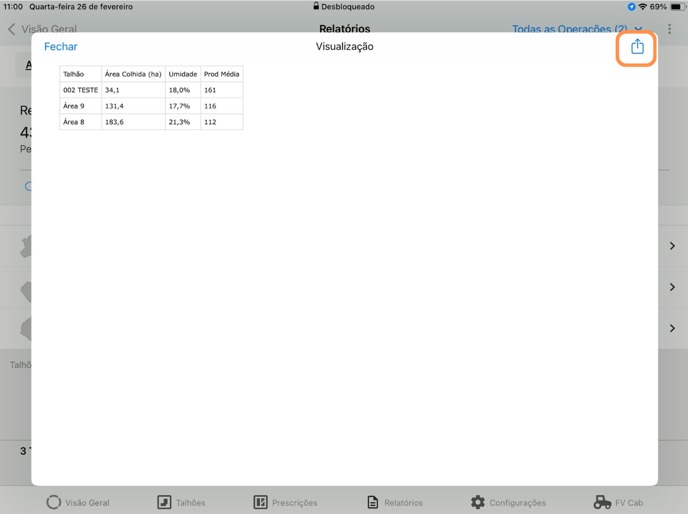Open the FV Cab tractor tab

[x=602, y=502]
